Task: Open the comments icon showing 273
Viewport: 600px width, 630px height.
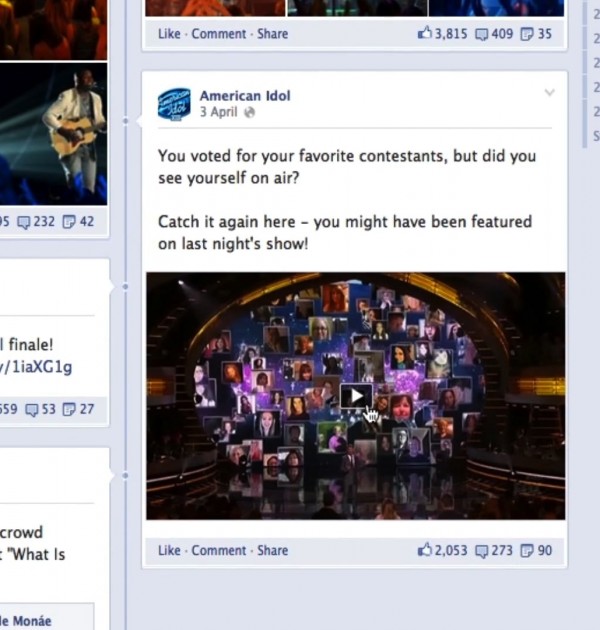Action: coord(482,551)
